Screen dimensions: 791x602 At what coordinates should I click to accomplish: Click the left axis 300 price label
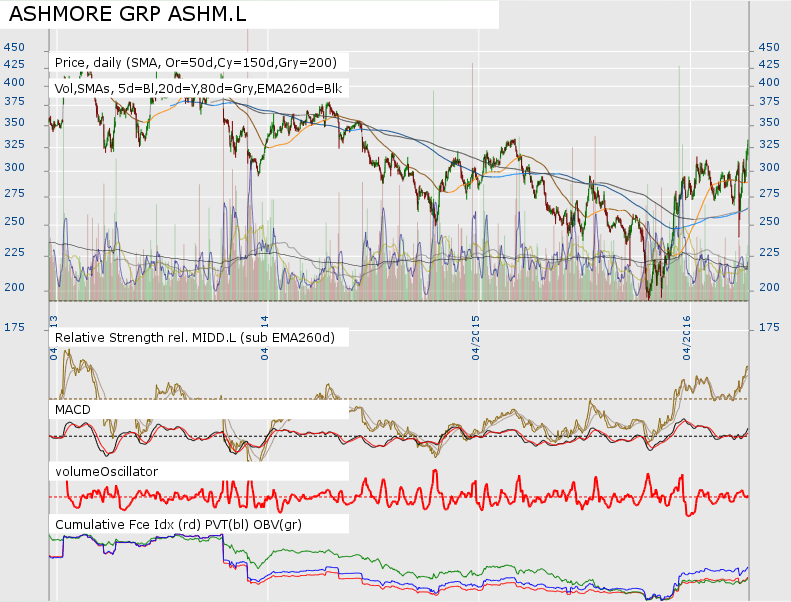[x=14, y=167]
